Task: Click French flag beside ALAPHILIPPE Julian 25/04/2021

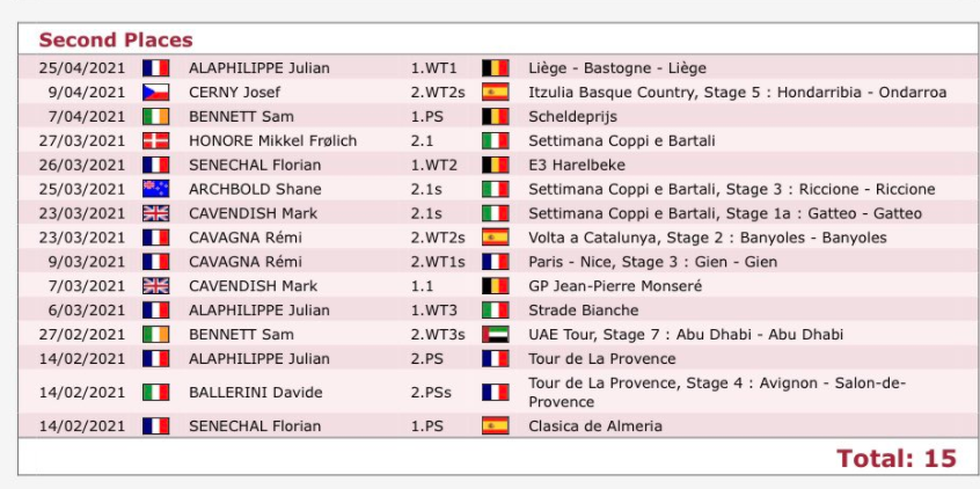Action: [156, 68]
